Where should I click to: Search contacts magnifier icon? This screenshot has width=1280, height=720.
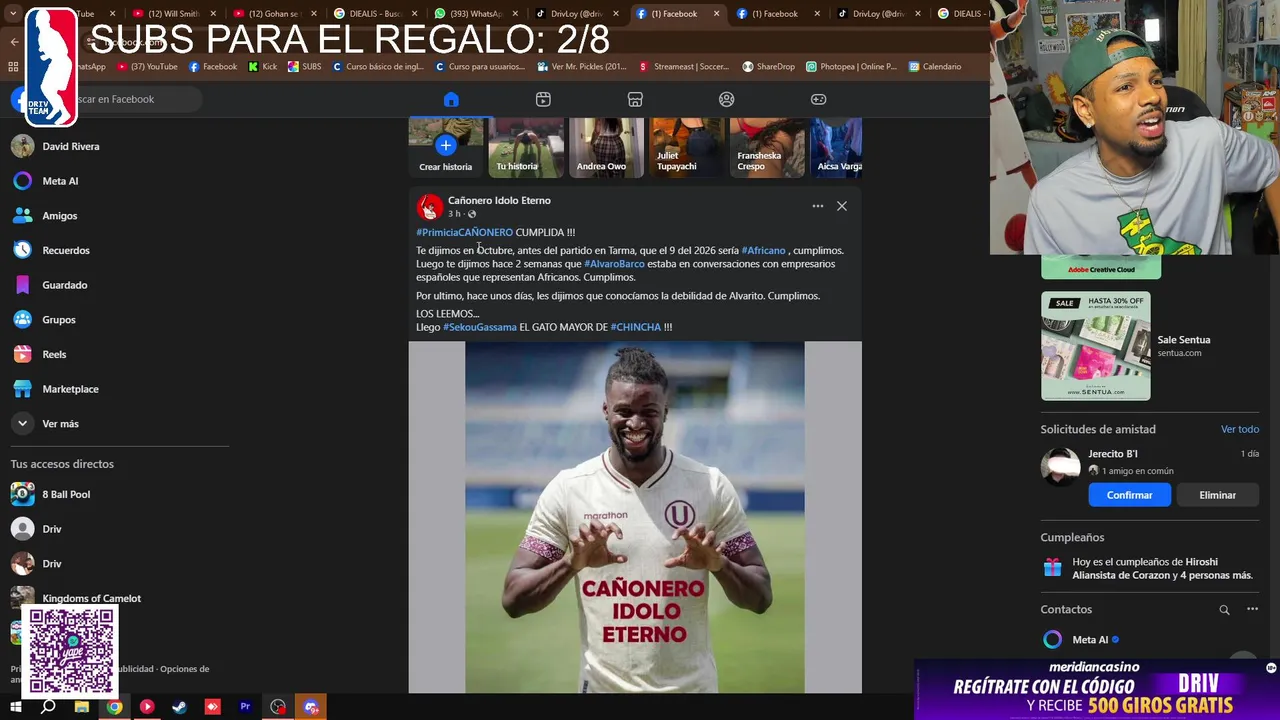[1224, 609]
